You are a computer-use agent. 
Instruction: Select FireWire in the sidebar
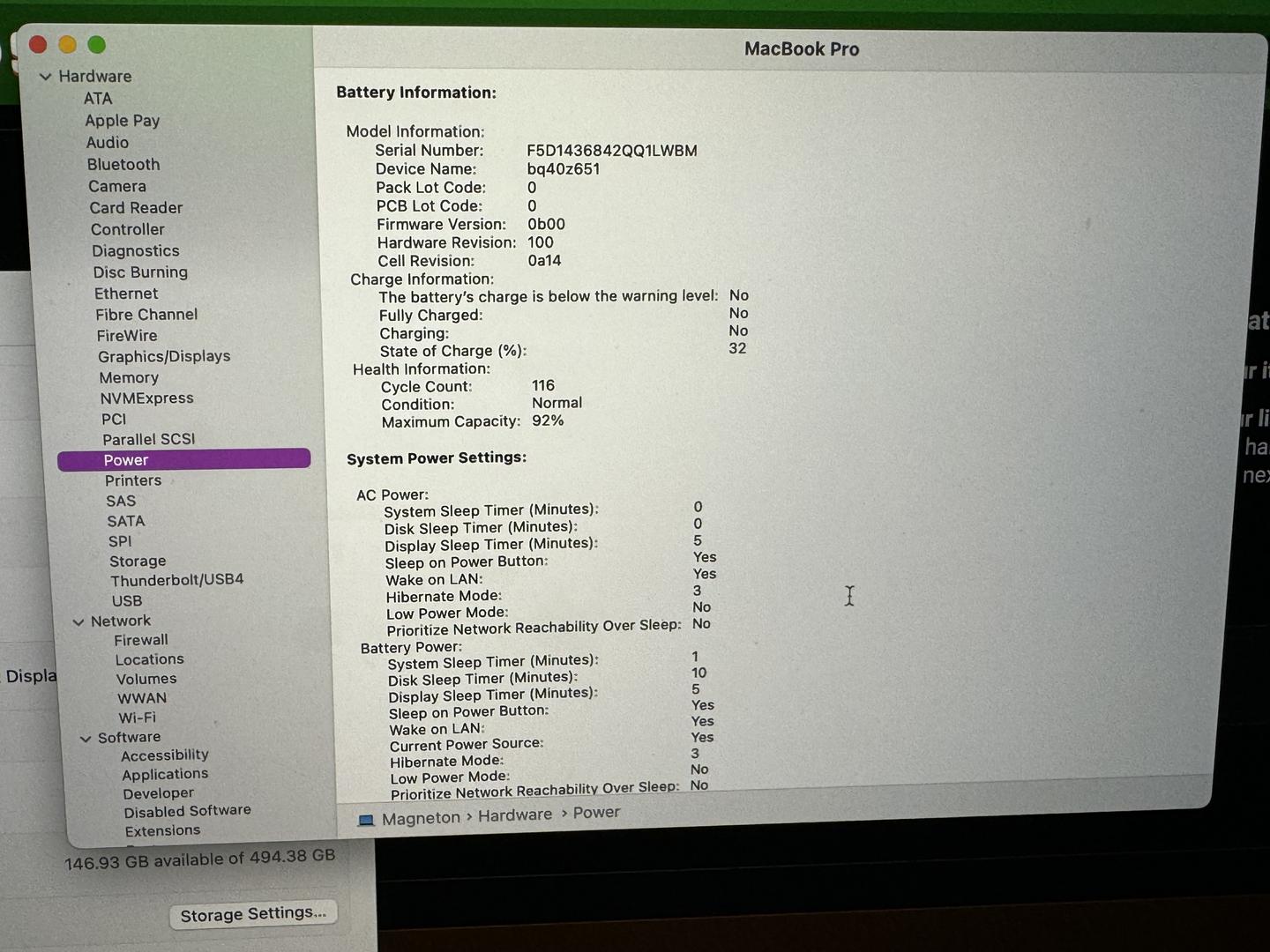coord(127,336)
